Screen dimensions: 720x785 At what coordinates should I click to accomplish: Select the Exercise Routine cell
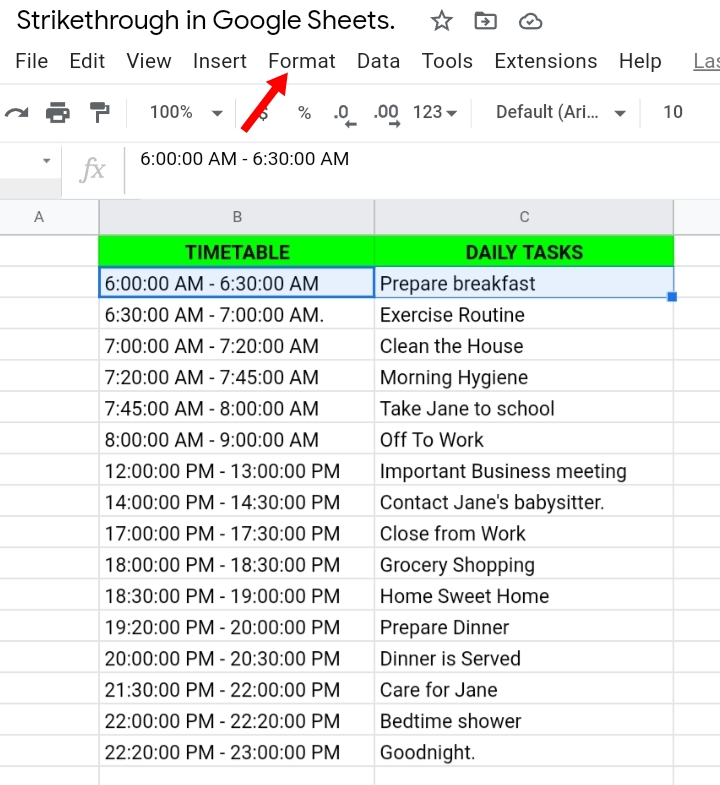pos(524,314)
